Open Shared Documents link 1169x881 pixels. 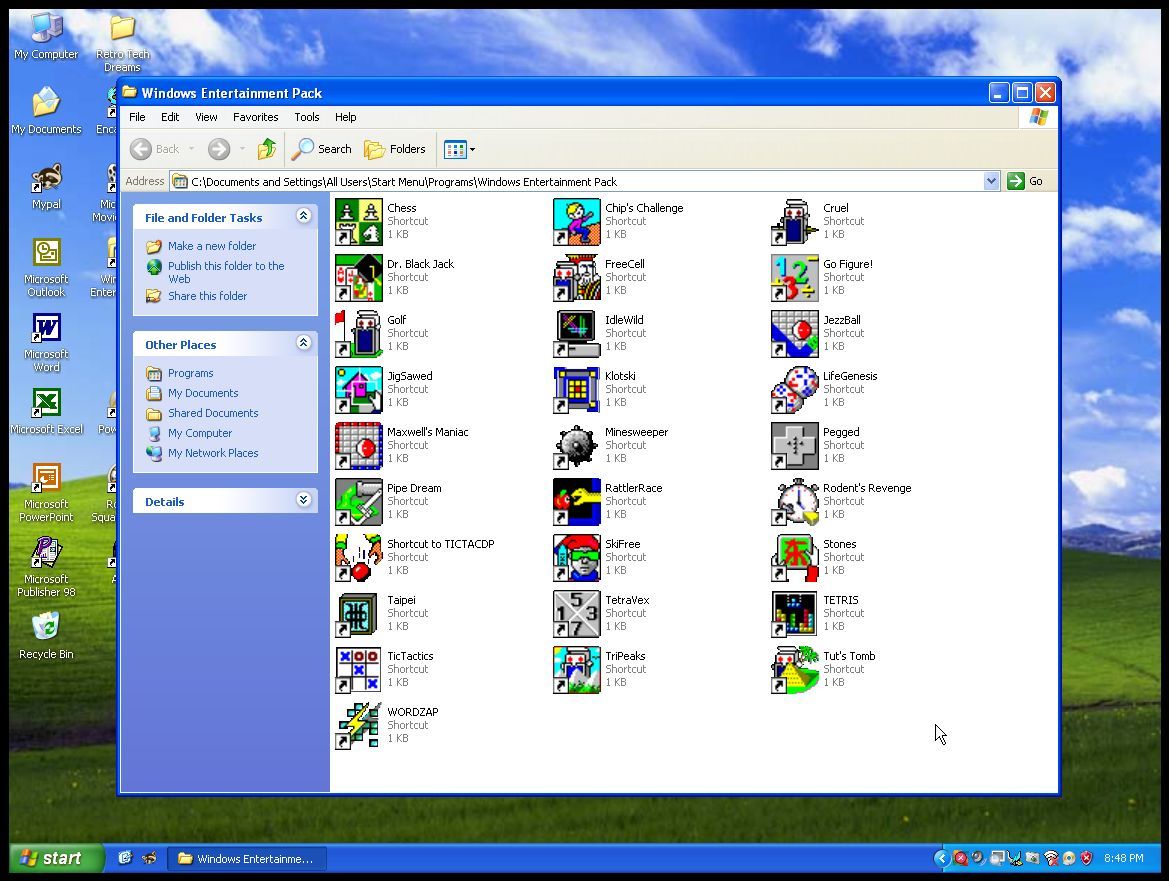click(x=213, y=413)
